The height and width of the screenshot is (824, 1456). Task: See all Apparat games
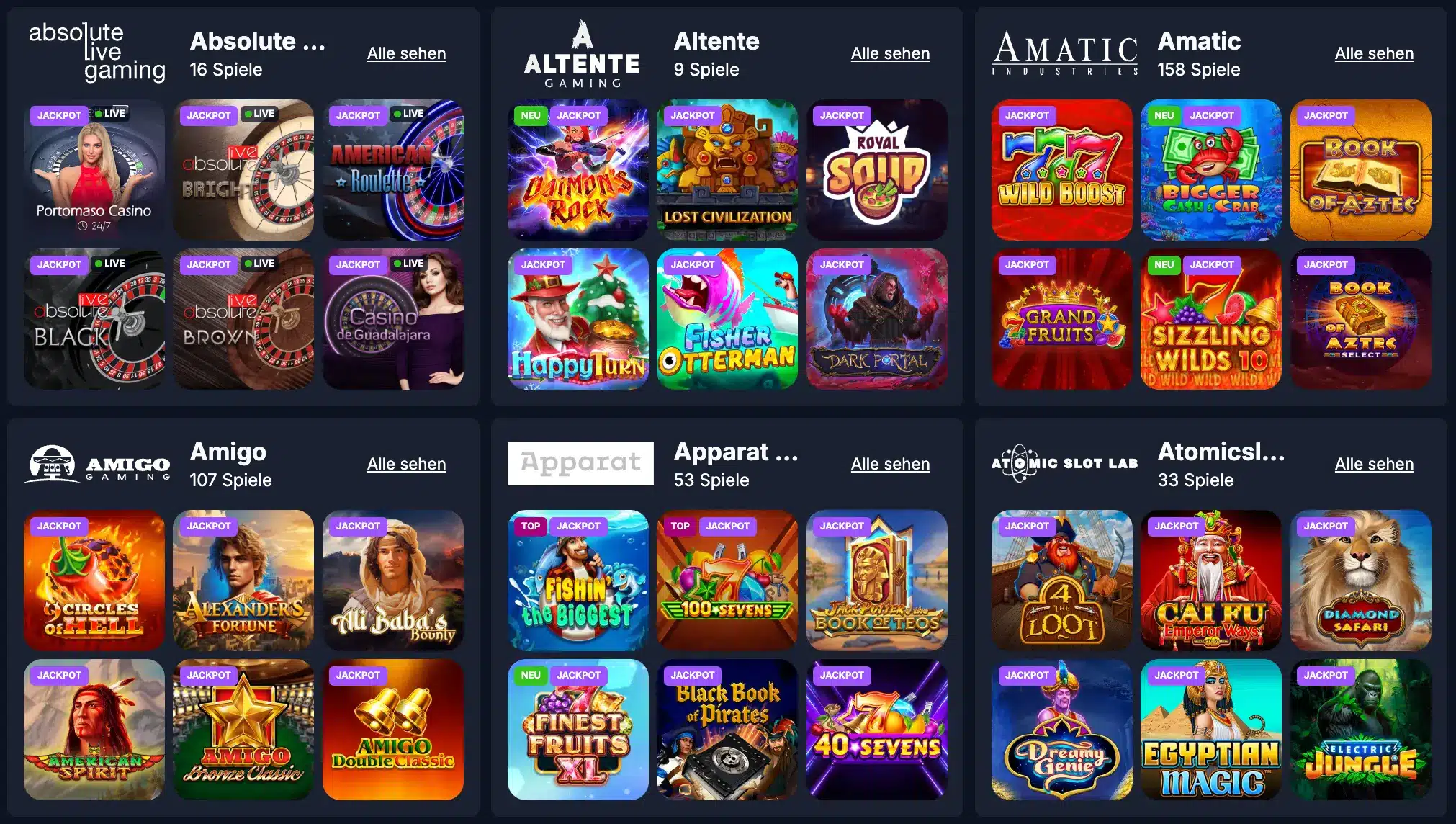[x=891, y=464]
